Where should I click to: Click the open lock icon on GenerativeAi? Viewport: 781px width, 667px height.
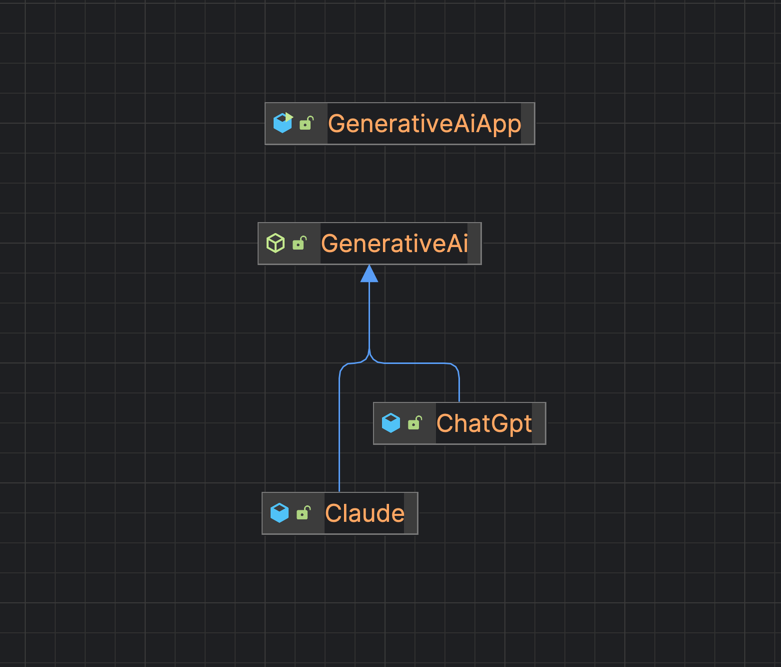tap(300, 243)
